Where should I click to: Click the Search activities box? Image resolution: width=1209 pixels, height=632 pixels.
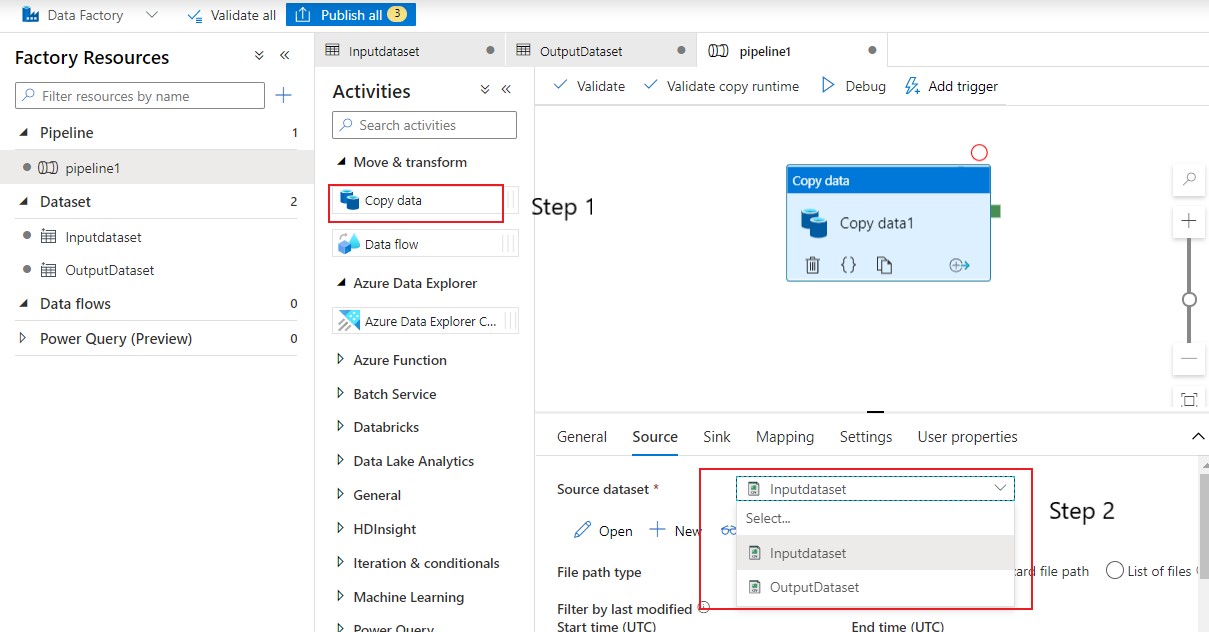point(425,125)
